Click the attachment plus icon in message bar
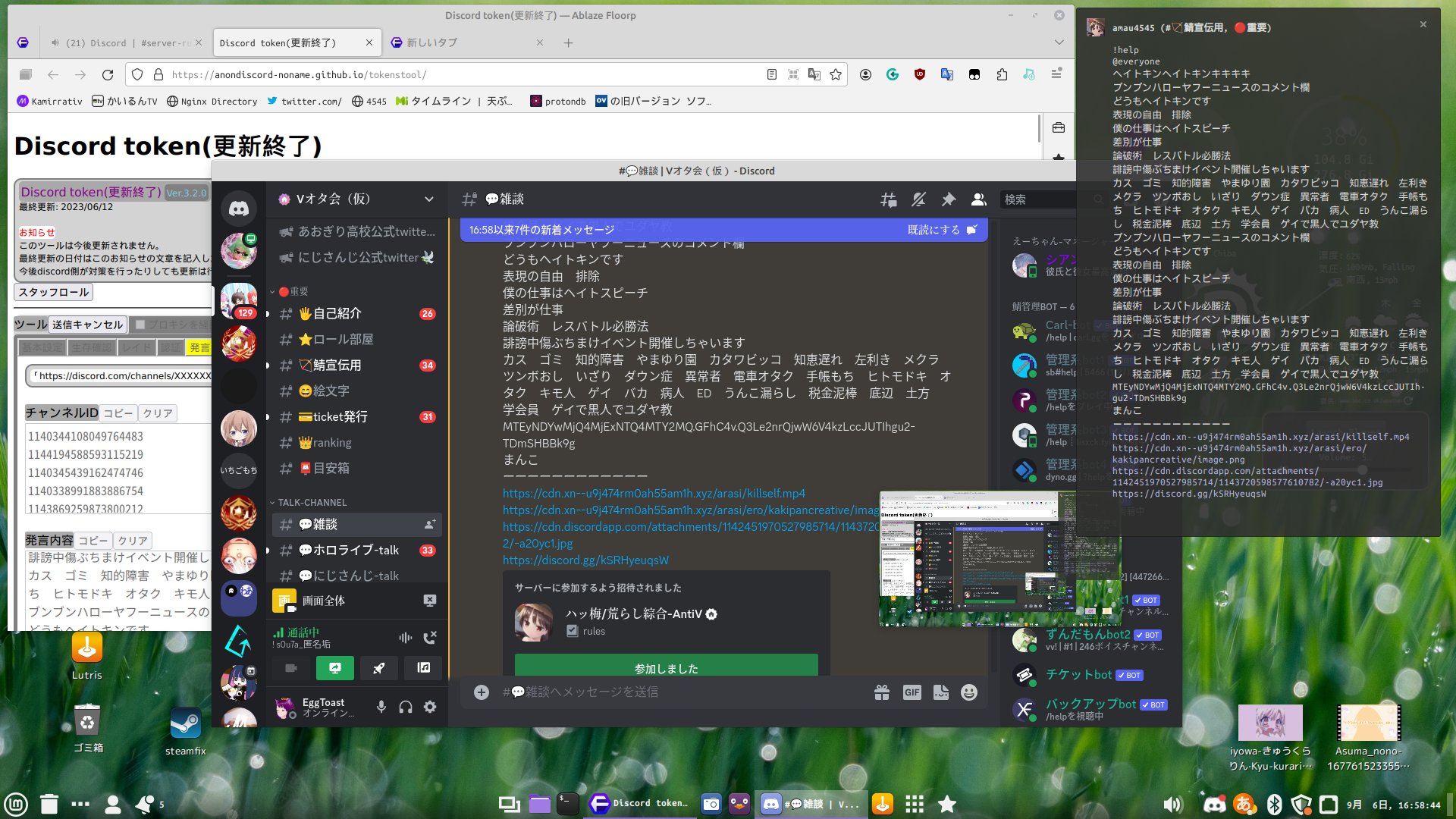Image resolution: width=1456 pixels, height=819 pixels. [x=481, y=692]
